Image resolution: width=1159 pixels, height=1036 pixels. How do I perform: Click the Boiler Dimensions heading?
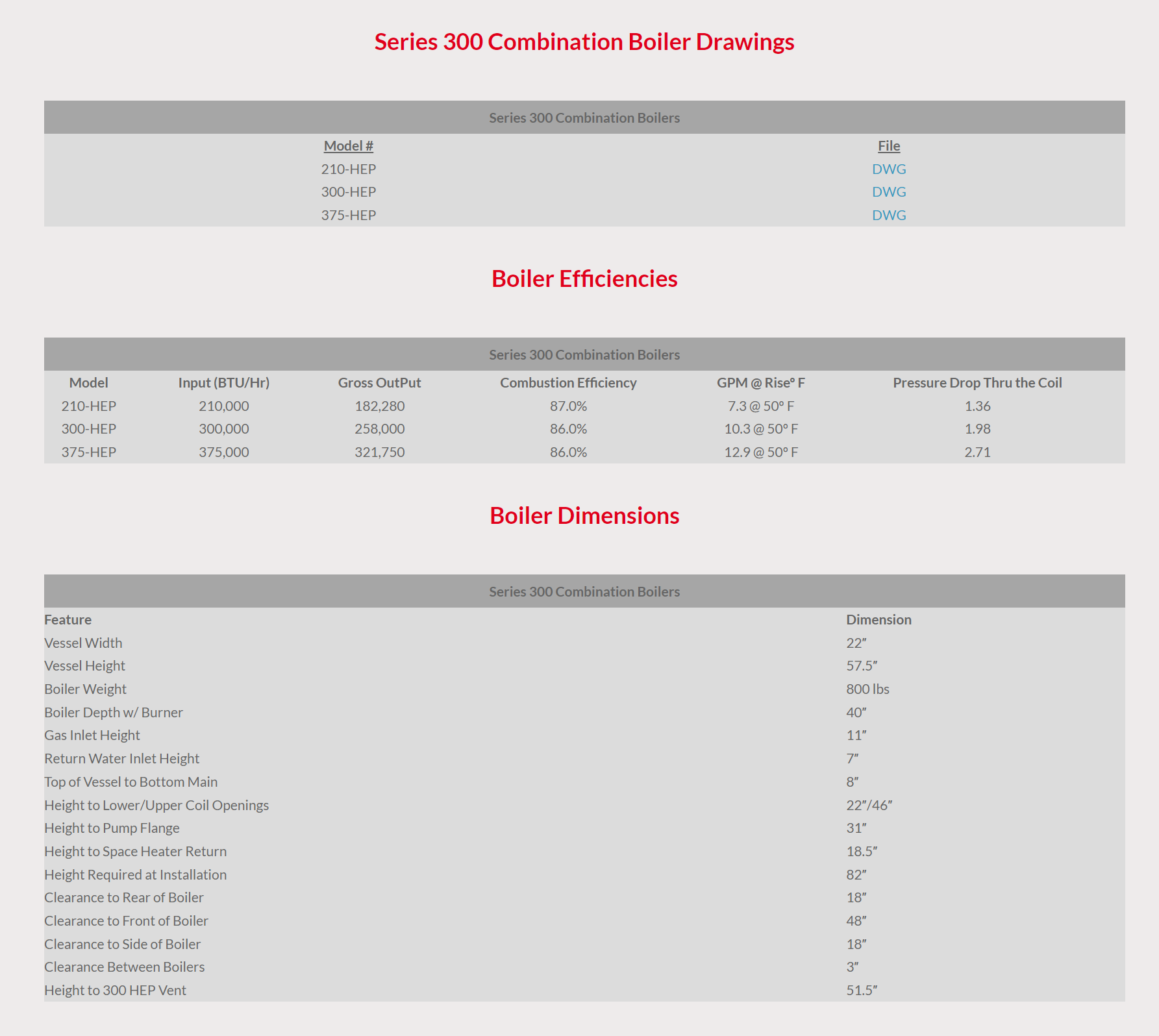584,515
